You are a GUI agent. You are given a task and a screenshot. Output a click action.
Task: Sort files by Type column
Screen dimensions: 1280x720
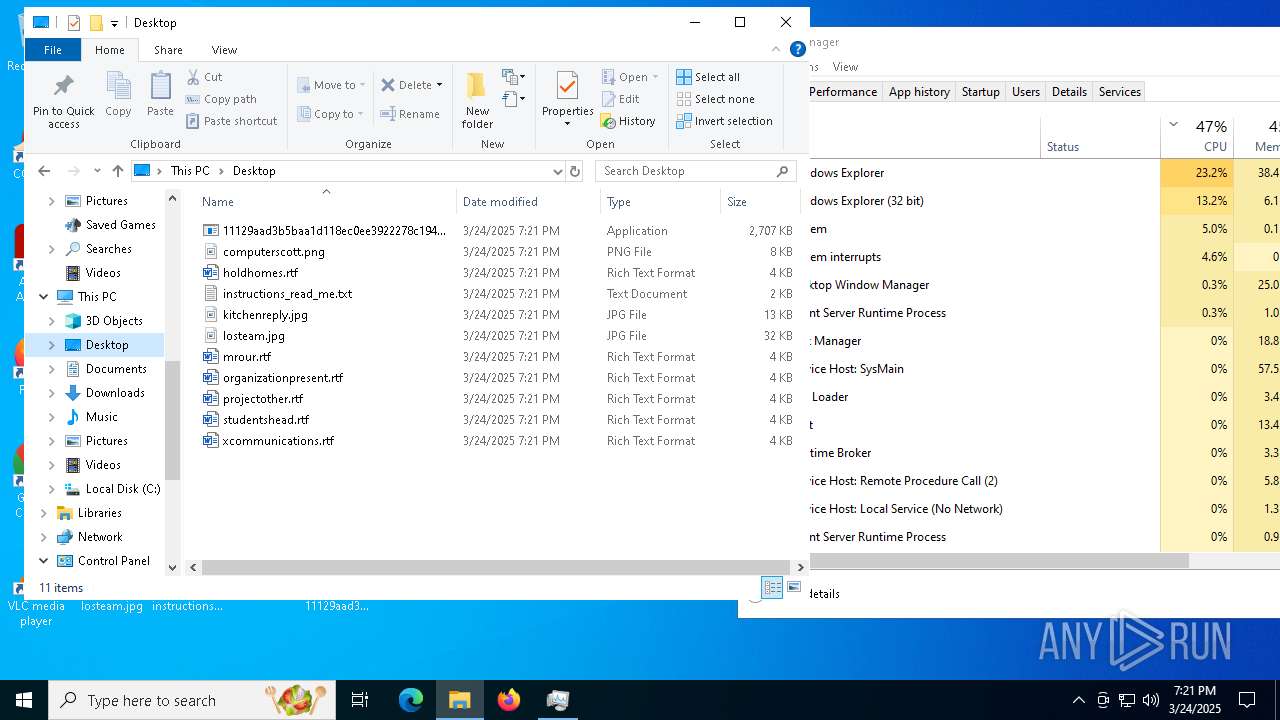[x=660, y=201]
